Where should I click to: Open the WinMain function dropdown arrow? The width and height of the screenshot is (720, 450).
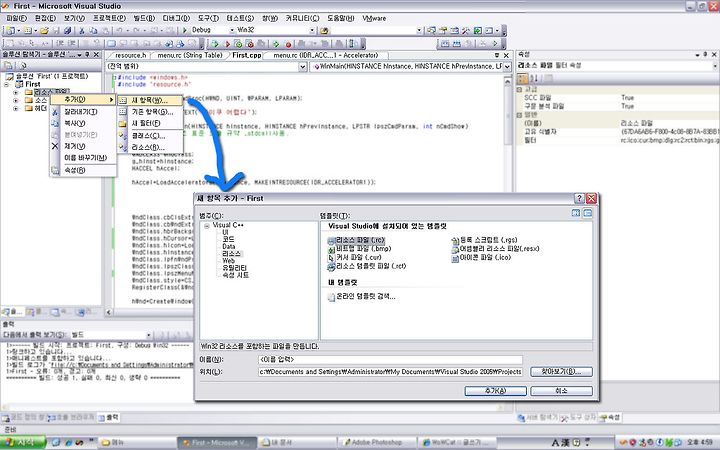(x=507, y=67)
